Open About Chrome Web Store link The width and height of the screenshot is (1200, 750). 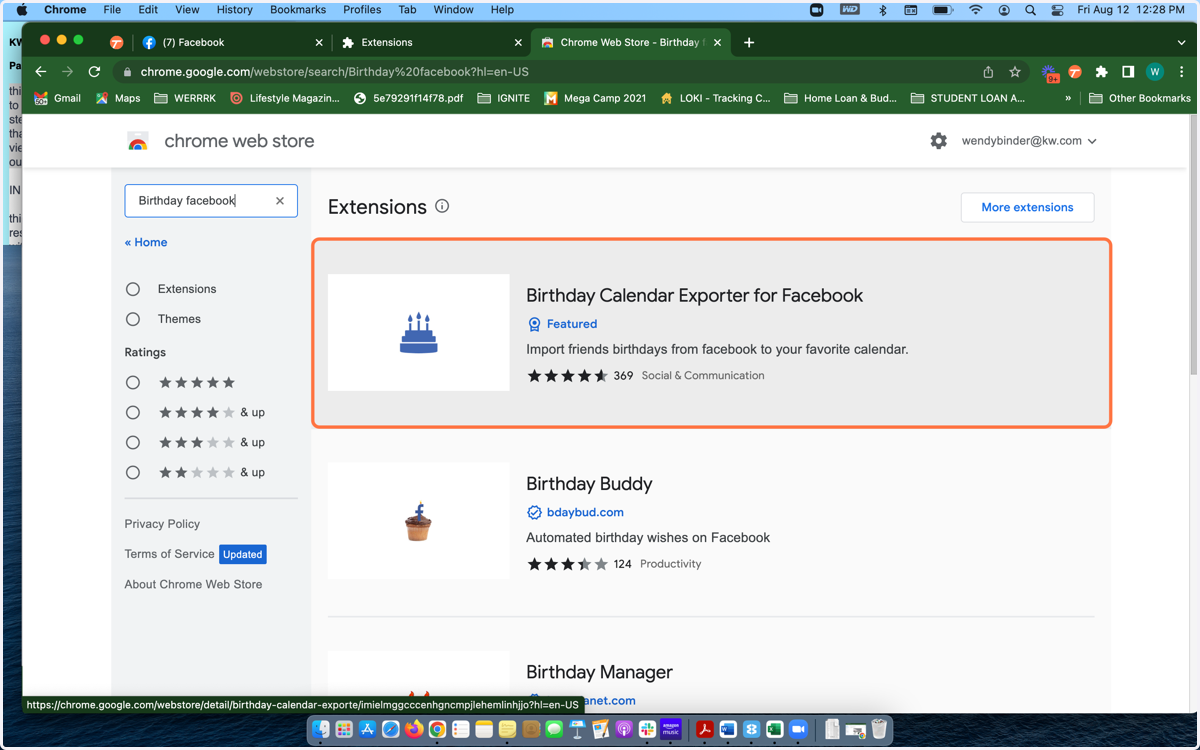193,584
